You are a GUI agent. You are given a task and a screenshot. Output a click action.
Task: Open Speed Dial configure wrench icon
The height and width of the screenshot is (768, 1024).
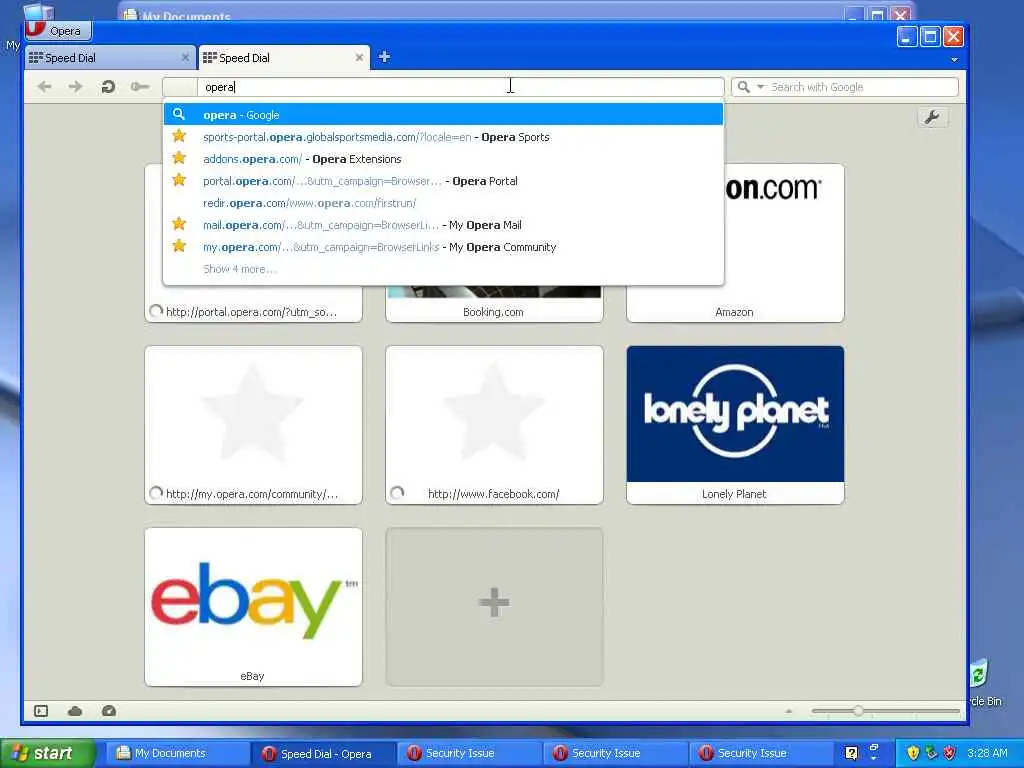pyautogui.click(x=932, y=118)
